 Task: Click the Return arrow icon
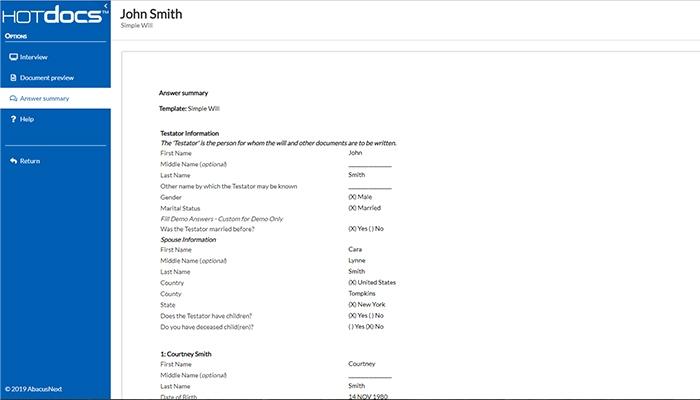tap(13, 161)
